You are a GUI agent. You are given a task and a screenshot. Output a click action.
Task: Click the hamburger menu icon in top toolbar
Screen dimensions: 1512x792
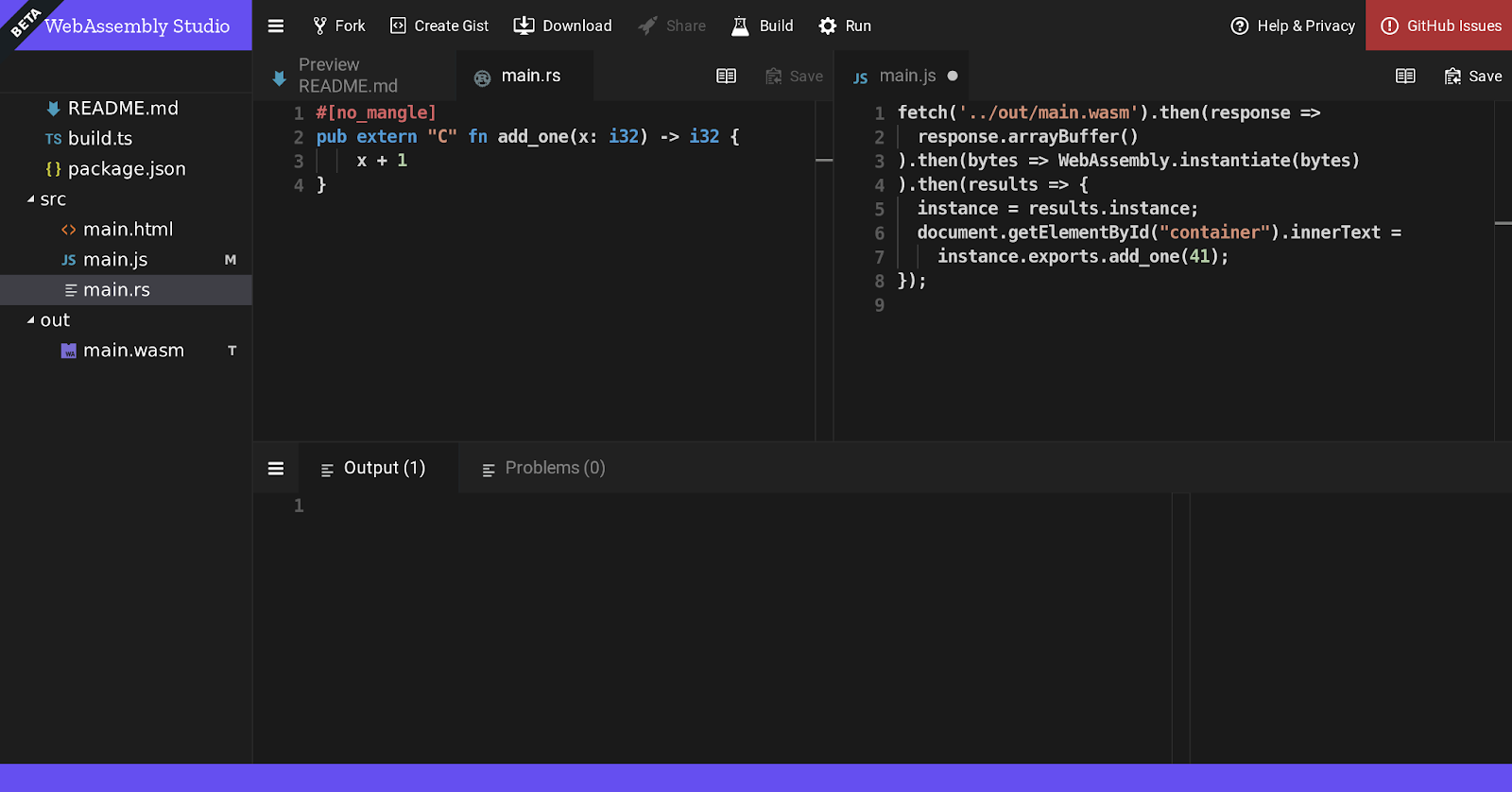[x=276, y=26]
